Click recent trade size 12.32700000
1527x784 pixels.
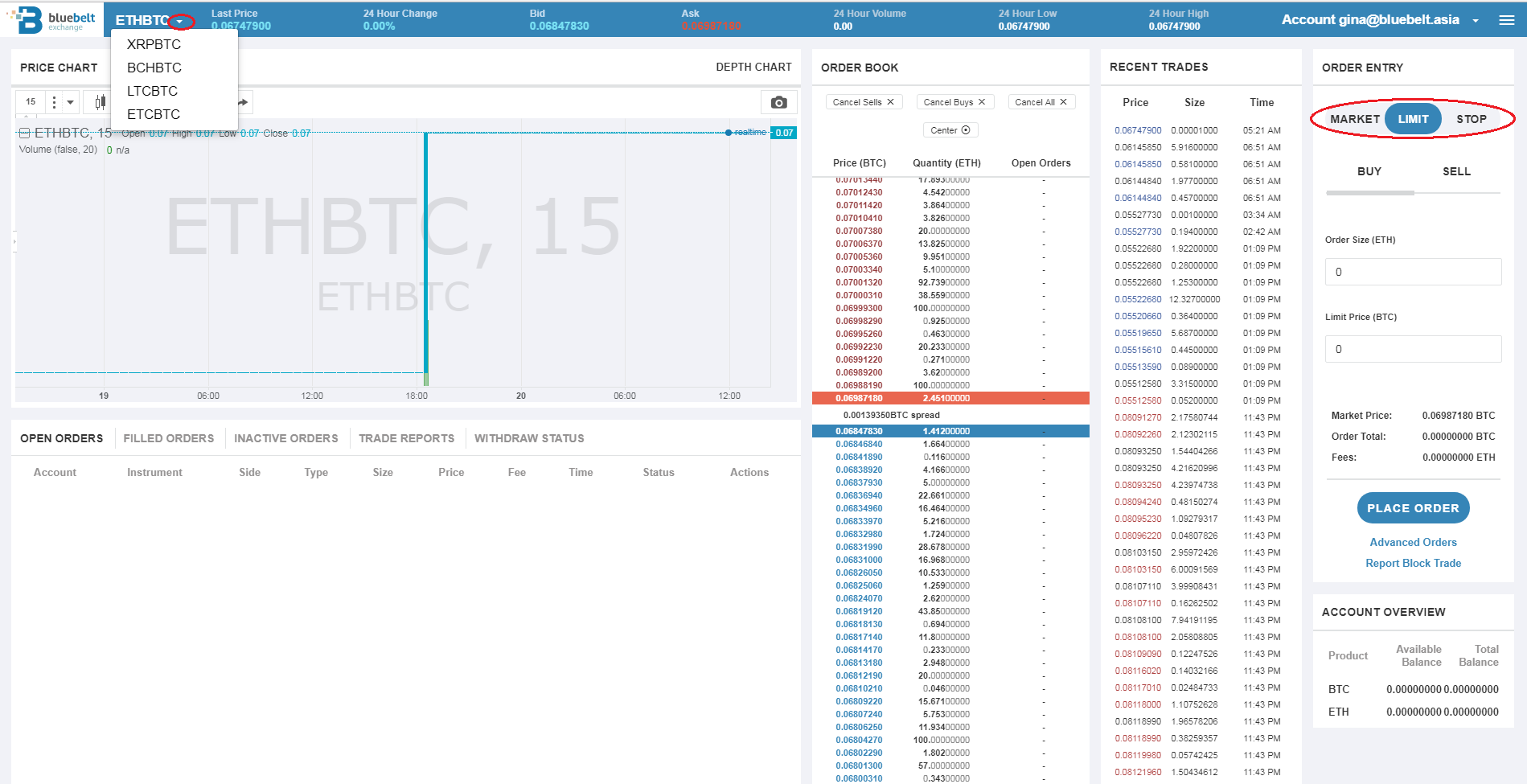[x=1194, y=299]
